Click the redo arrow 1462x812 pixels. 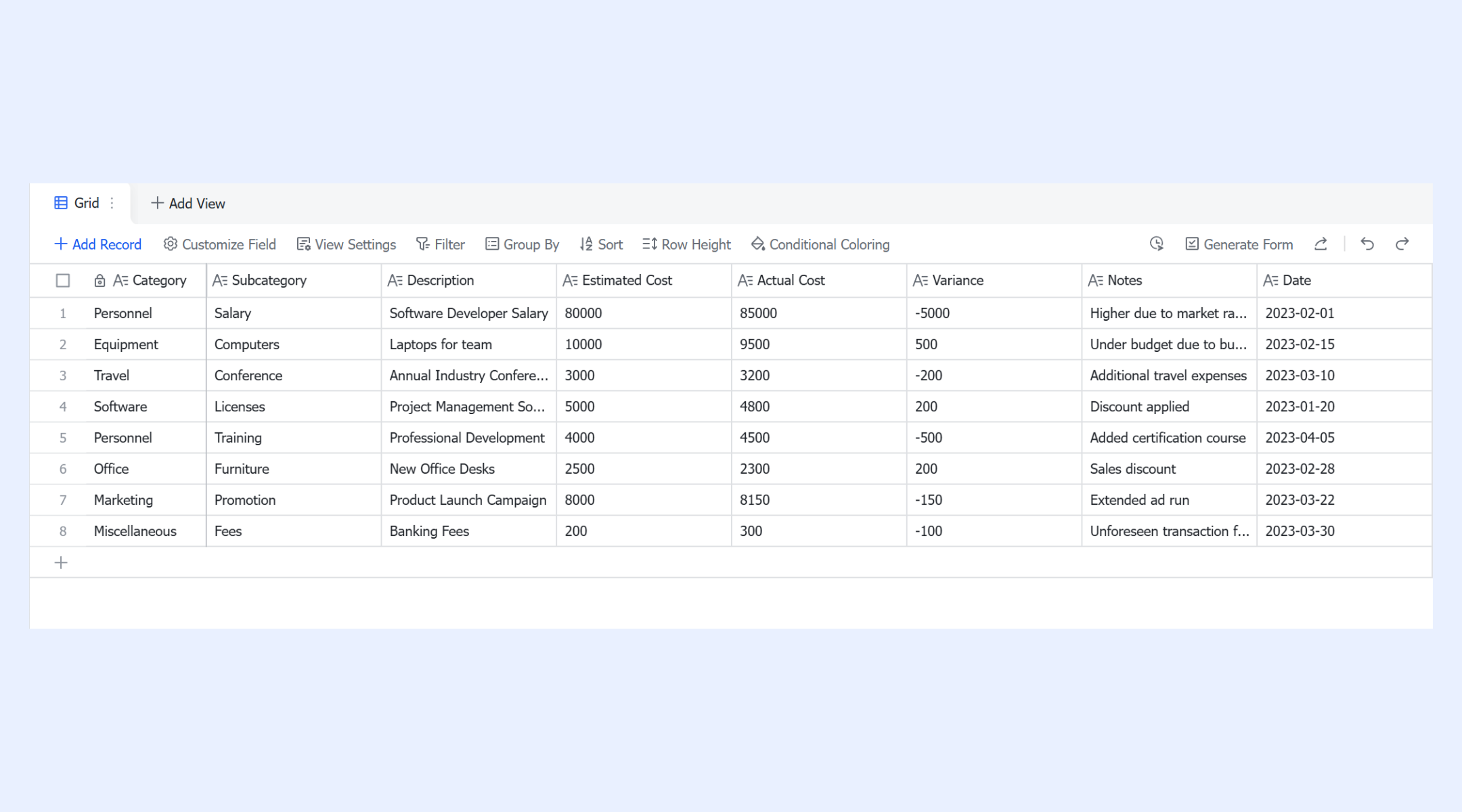1402,244
